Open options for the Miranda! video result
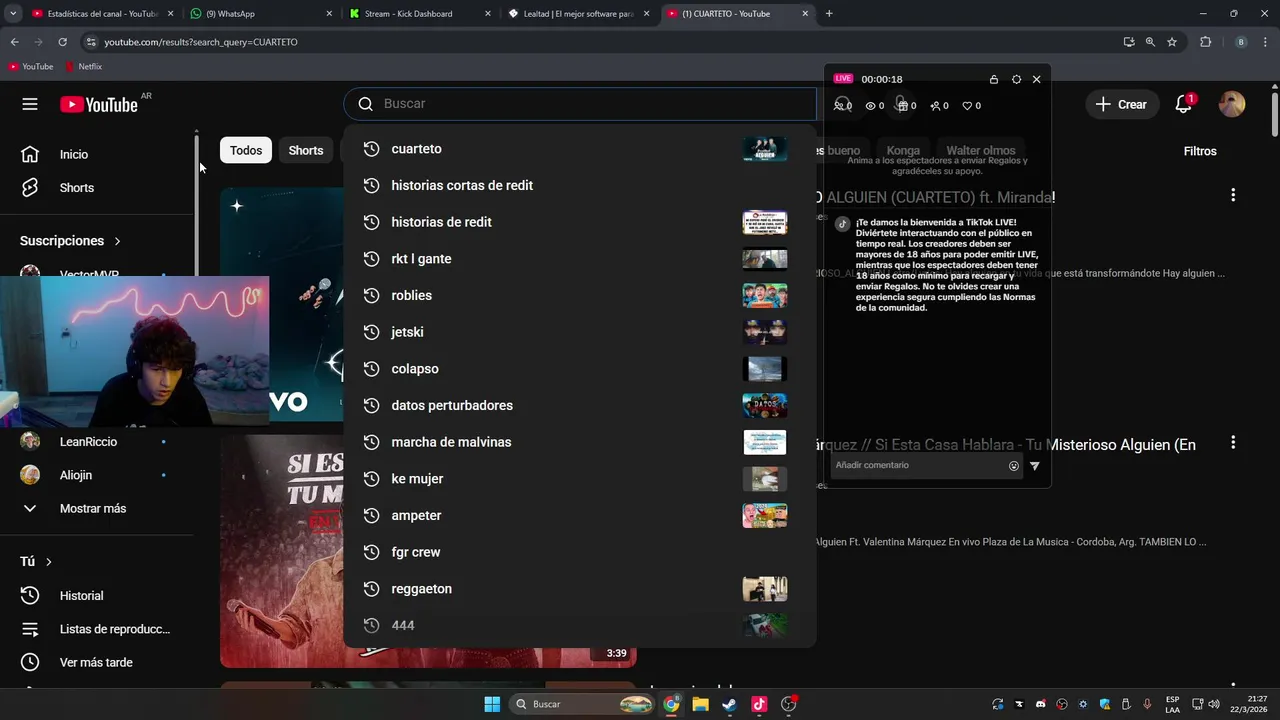Viewport: 1280px width, 720px height. click(1233, 195)
